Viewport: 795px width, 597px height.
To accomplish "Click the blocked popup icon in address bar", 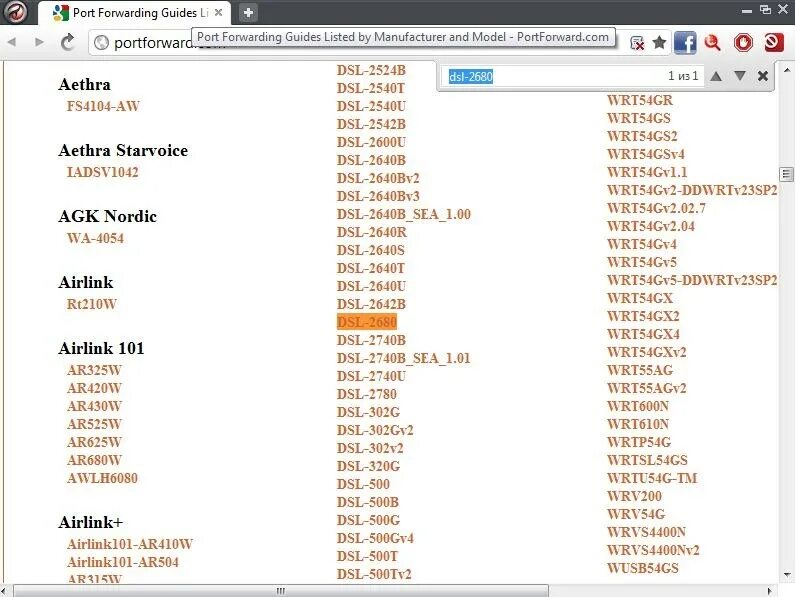I will pyautogui.click(x=637, y=43).
